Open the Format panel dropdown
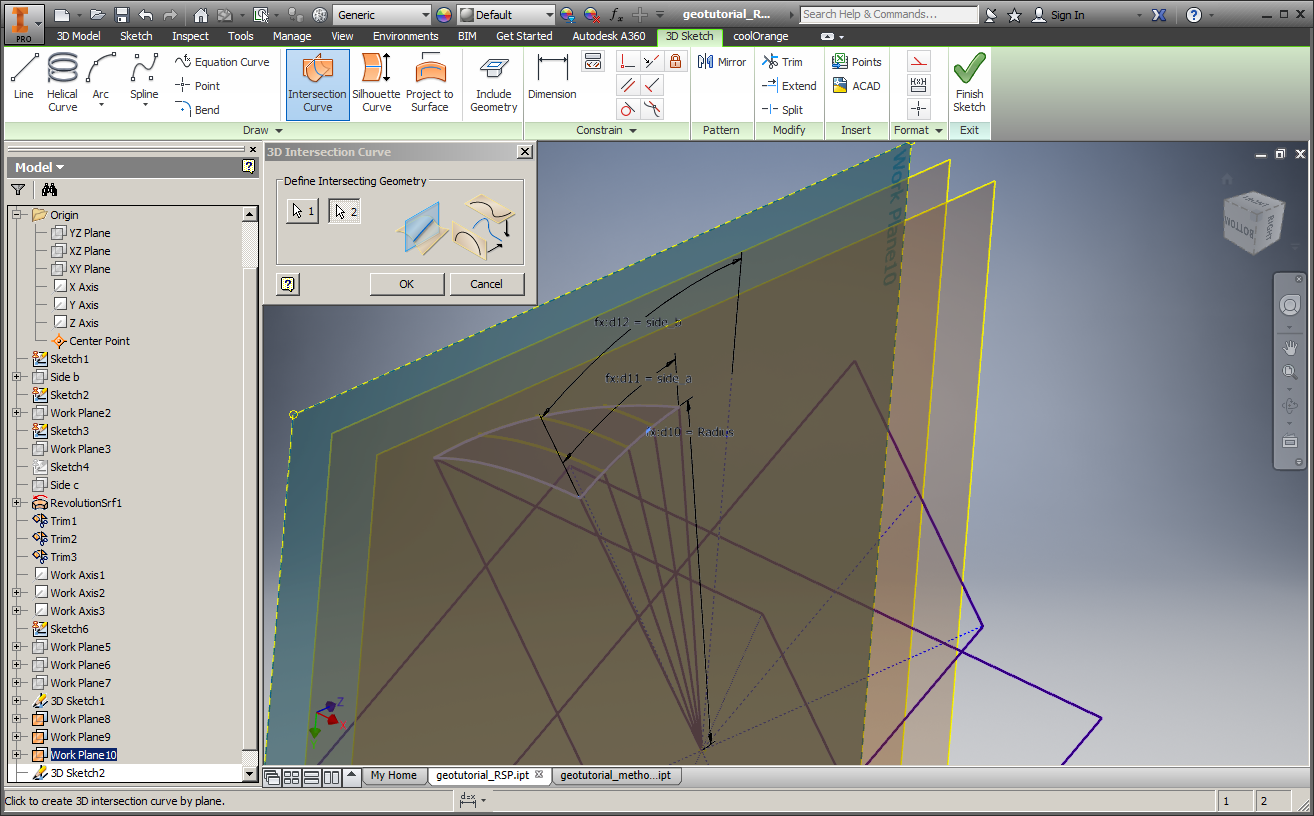The width and height of the screenshot is (1314, 816). [918, 130]
